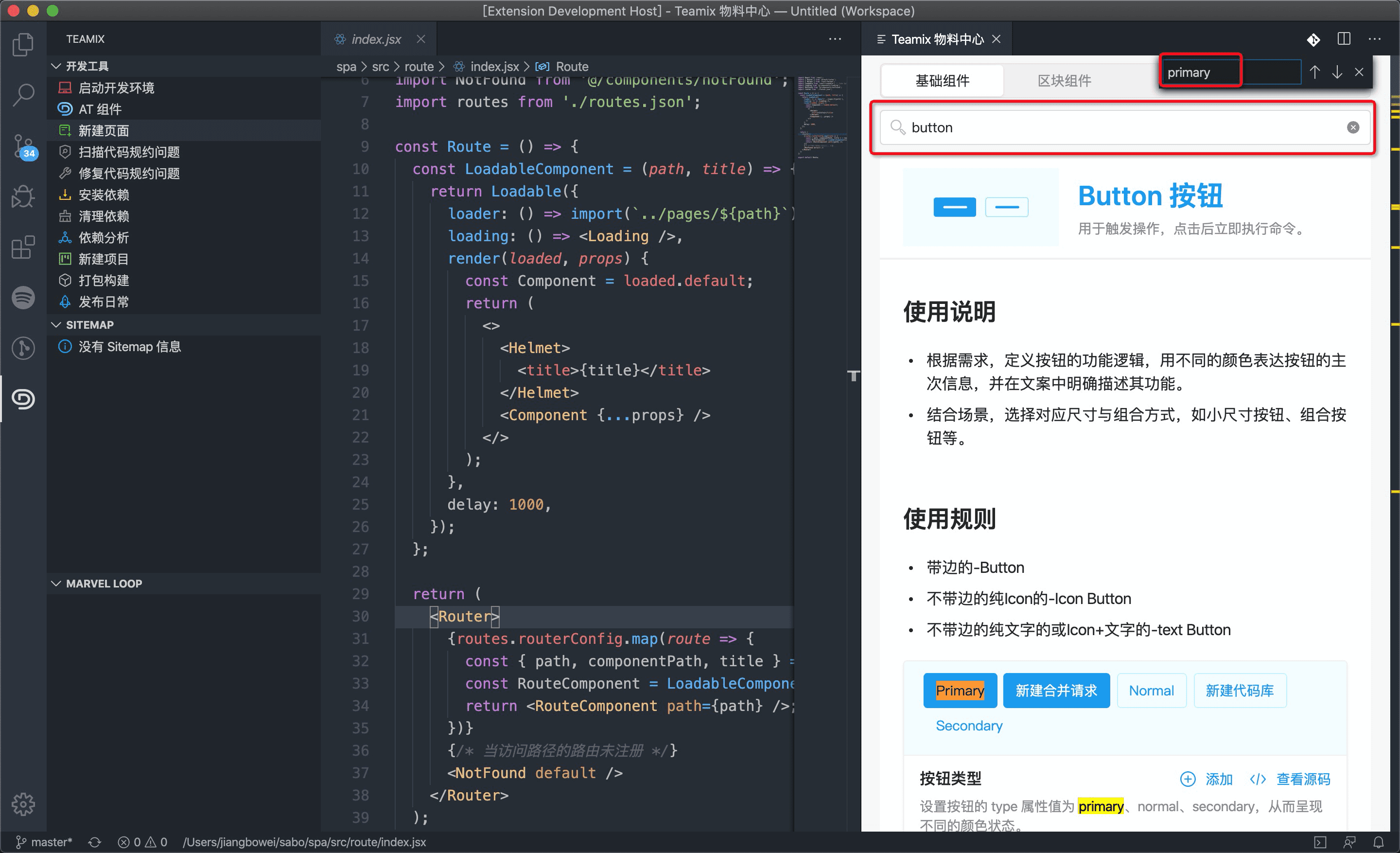
Task: Run 修复代码规约问题
Action: click(184, 173)
